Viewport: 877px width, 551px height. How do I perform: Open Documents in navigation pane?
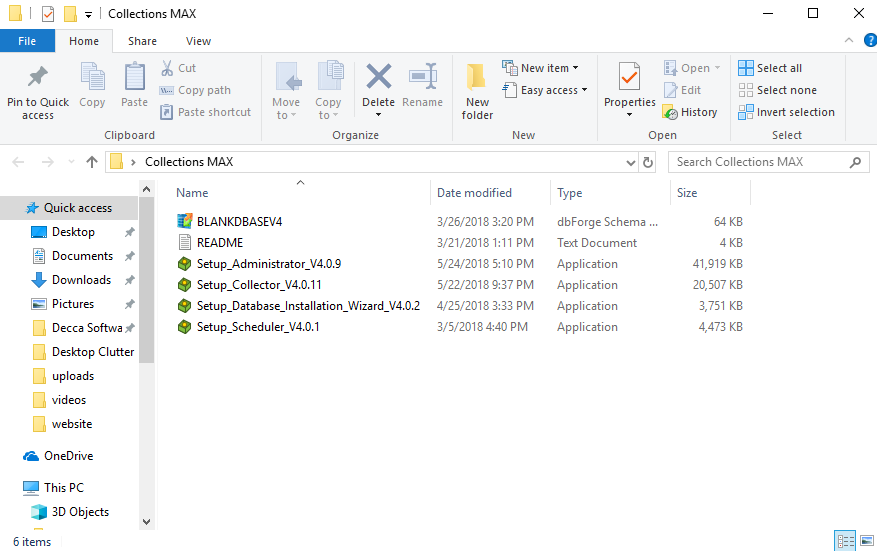point(82,256)
